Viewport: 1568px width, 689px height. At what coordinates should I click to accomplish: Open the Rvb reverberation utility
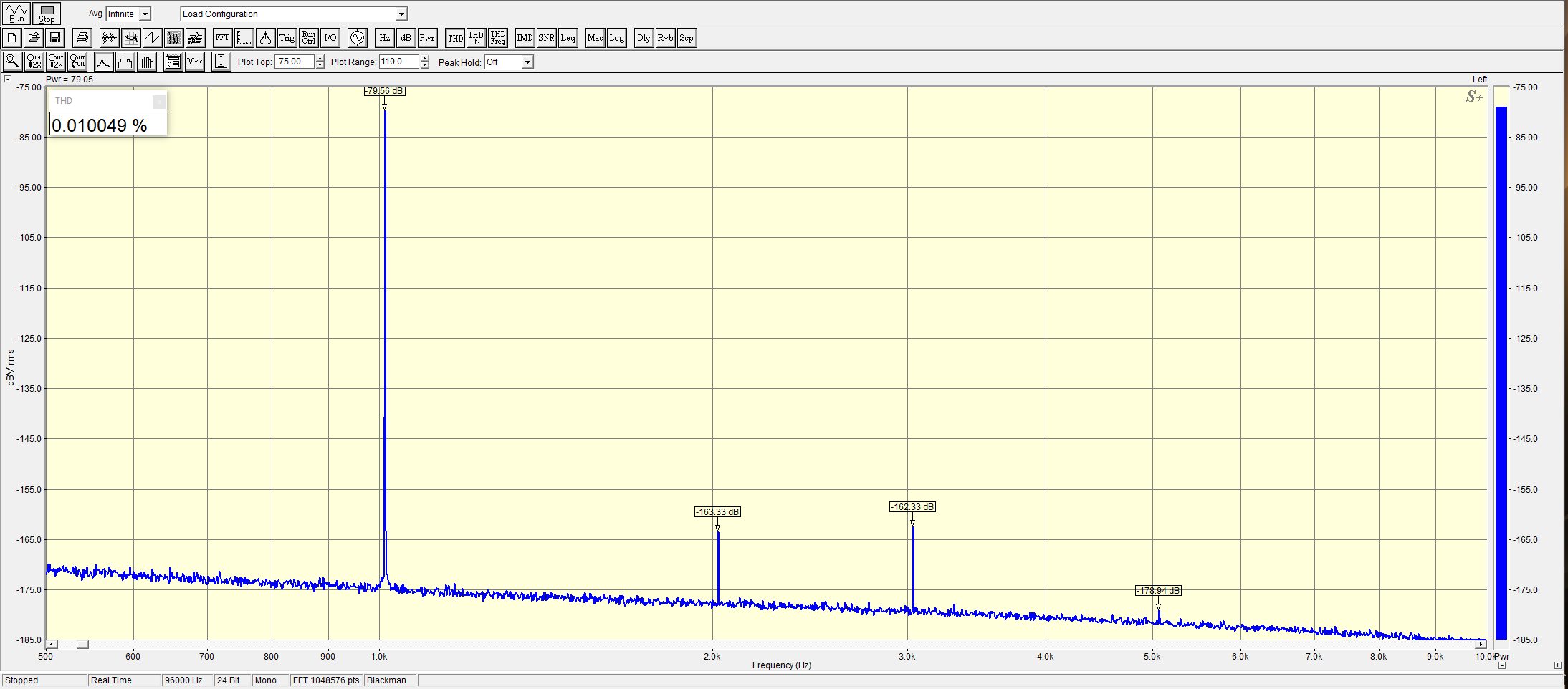click(x=666, y=38)
